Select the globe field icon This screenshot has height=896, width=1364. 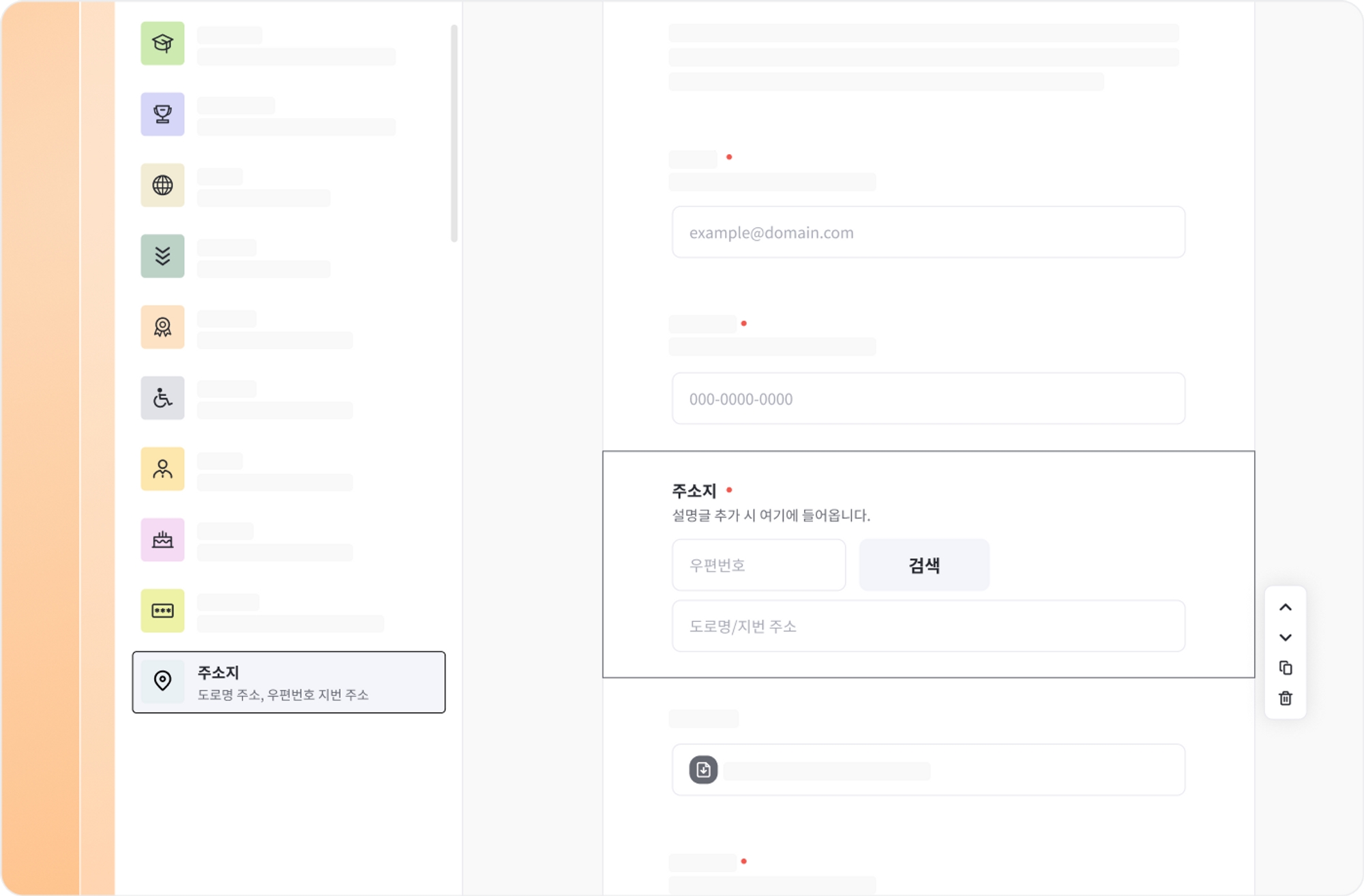click(x=162, y=185)
